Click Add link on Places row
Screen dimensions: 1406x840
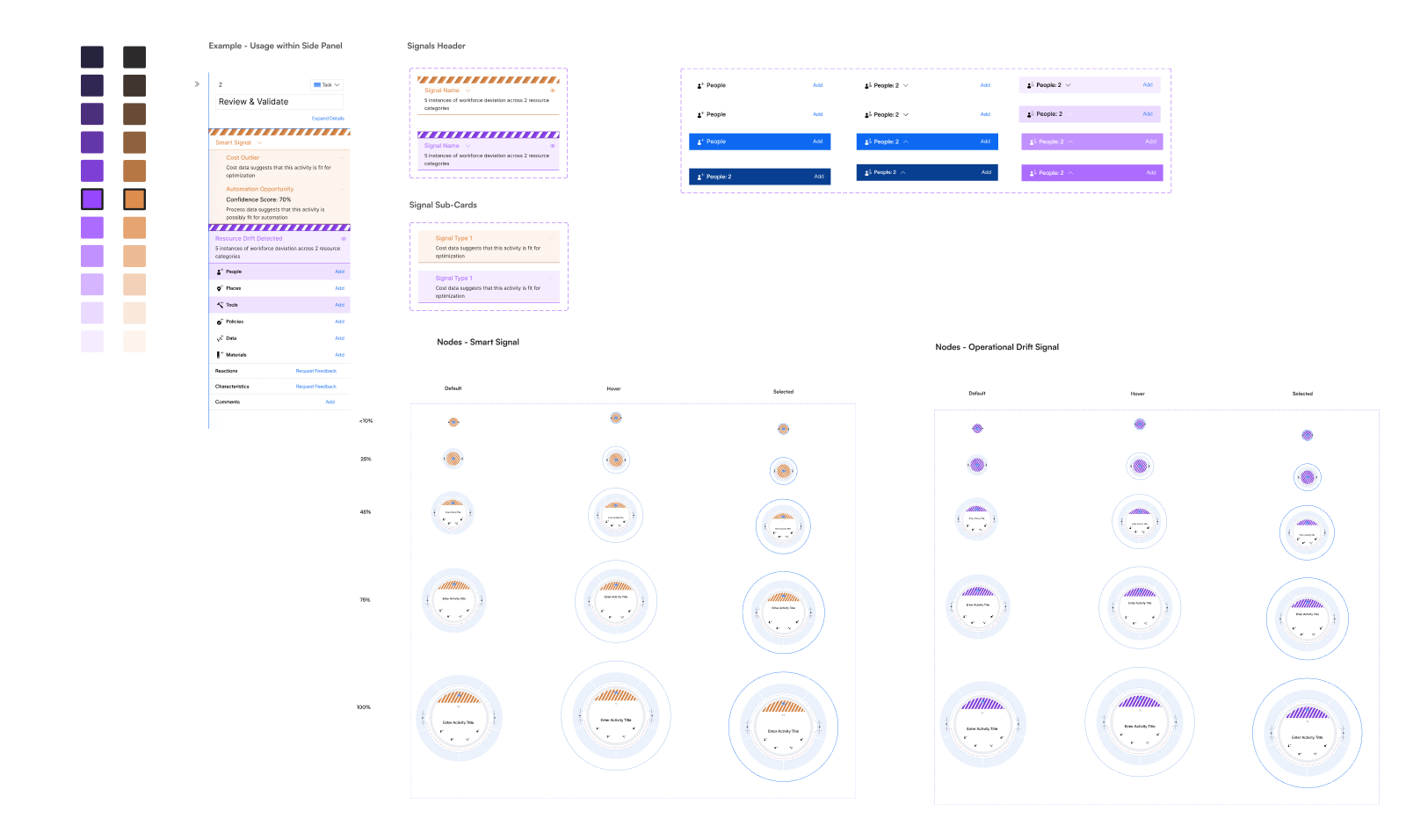click(339, 288)
